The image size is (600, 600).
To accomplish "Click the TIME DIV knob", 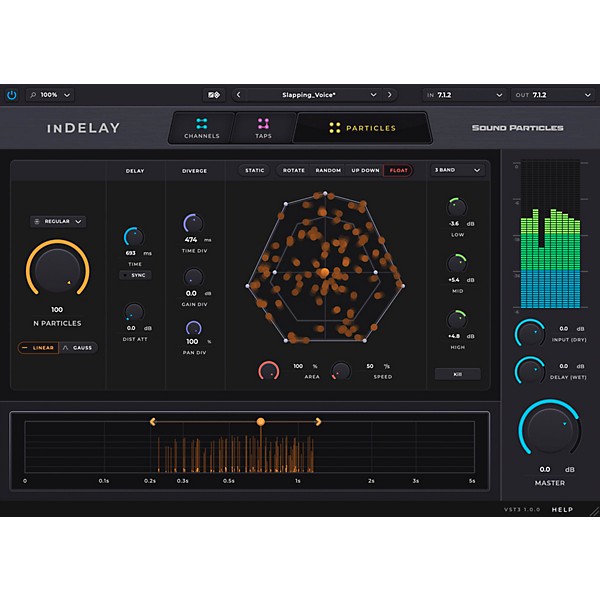I will tap(194, 223).
